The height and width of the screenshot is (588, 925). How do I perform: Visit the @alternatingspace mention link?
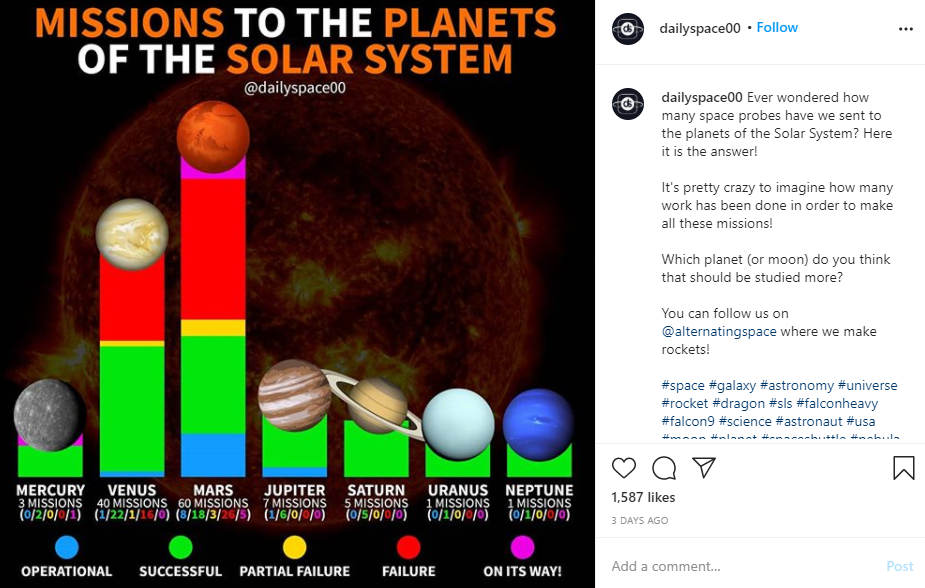click(x=719, y=332)
